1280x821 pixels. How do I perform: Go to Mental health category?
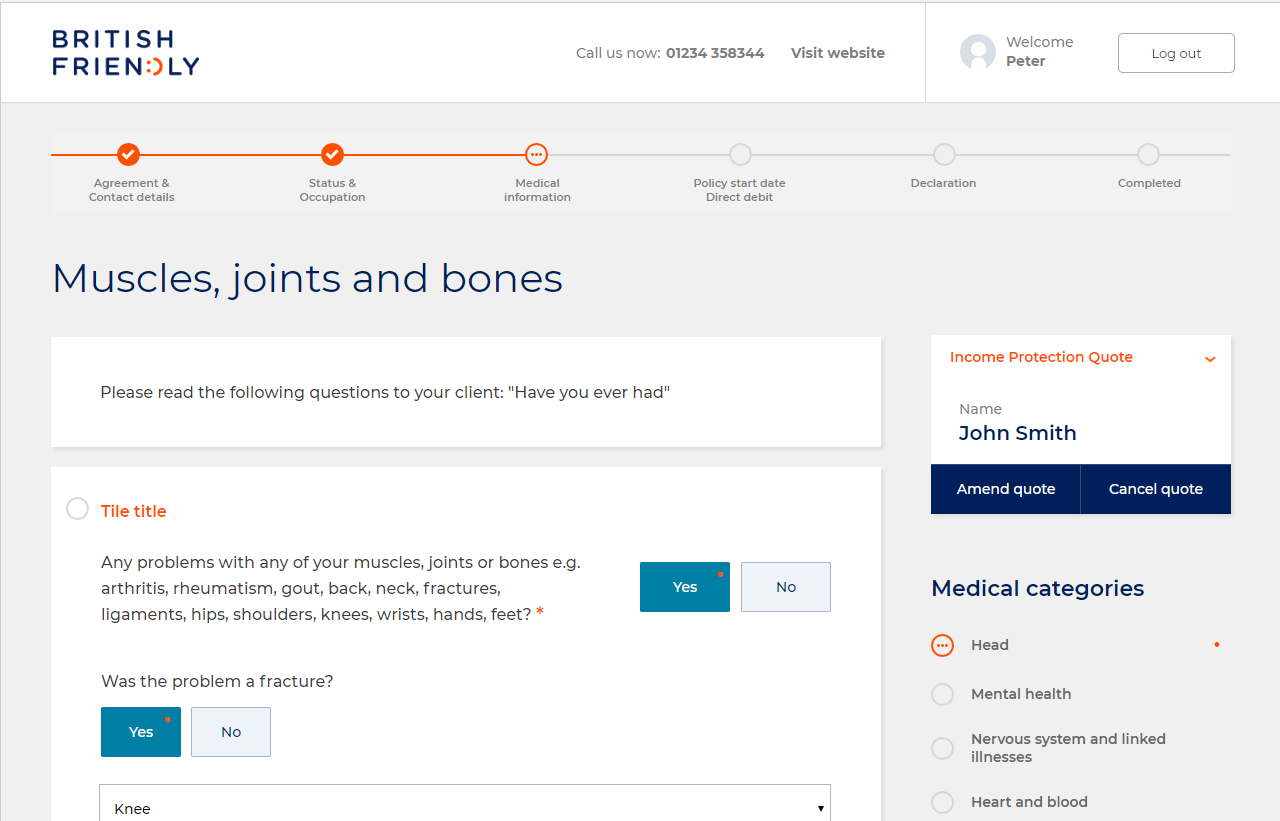pyautogui.click(x=1020, y=694)
